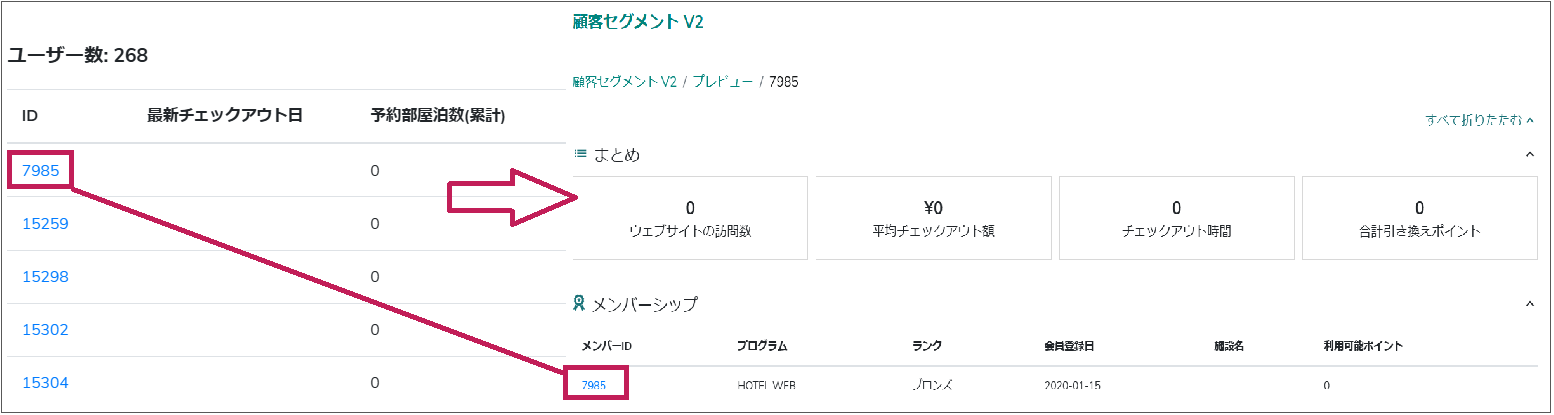Viewport: 1554px width, 415px height.
Task: Click the list icon beside まとめ
Action: [x=580, y=154]
